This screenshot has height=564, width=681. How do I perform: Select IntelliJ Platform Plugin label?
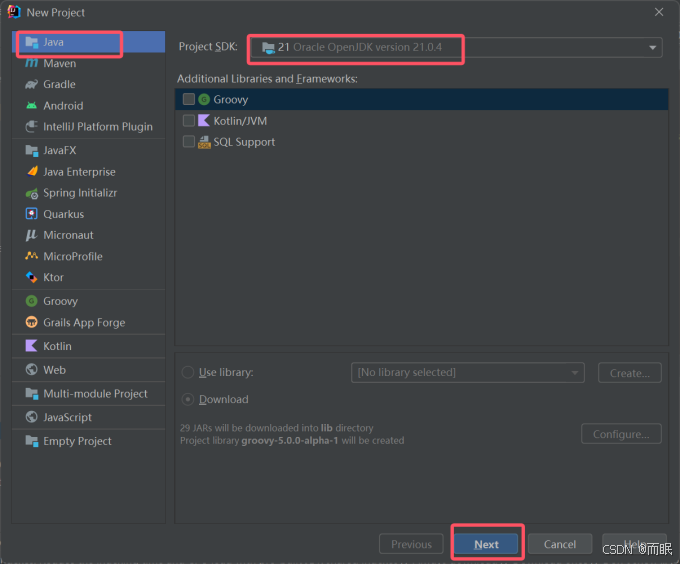pyautogui.click(x=98, y=127)
